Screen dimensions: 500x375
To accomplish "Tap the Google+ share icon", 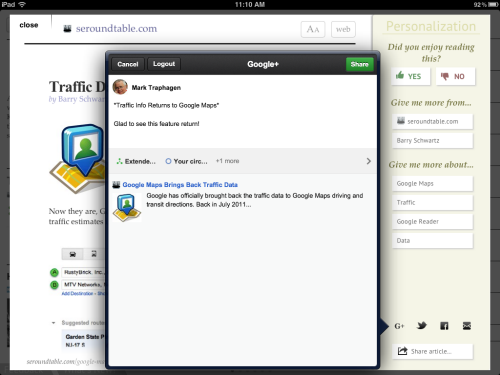I will (x=399, y=326).
